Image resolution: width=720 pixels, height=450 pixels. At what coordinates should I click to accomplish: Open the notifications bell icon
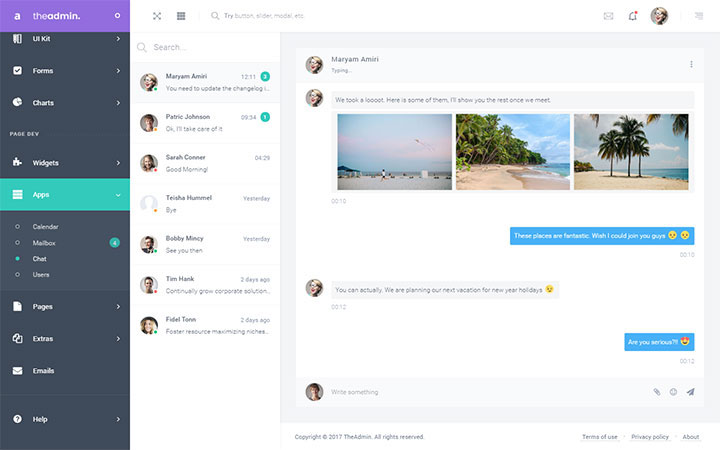633,16
